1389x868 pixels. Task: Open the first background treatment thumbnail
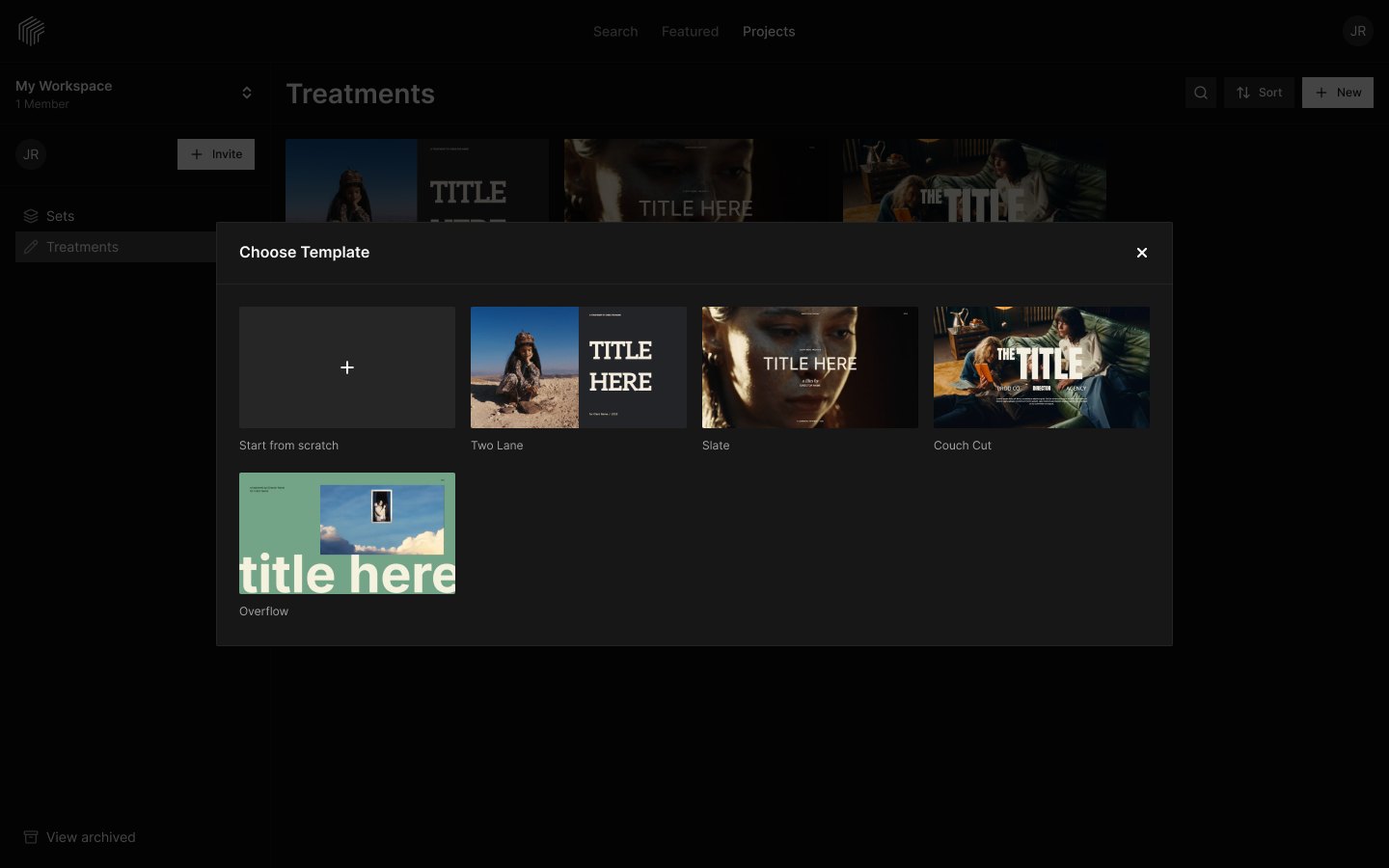pos(417,180)
